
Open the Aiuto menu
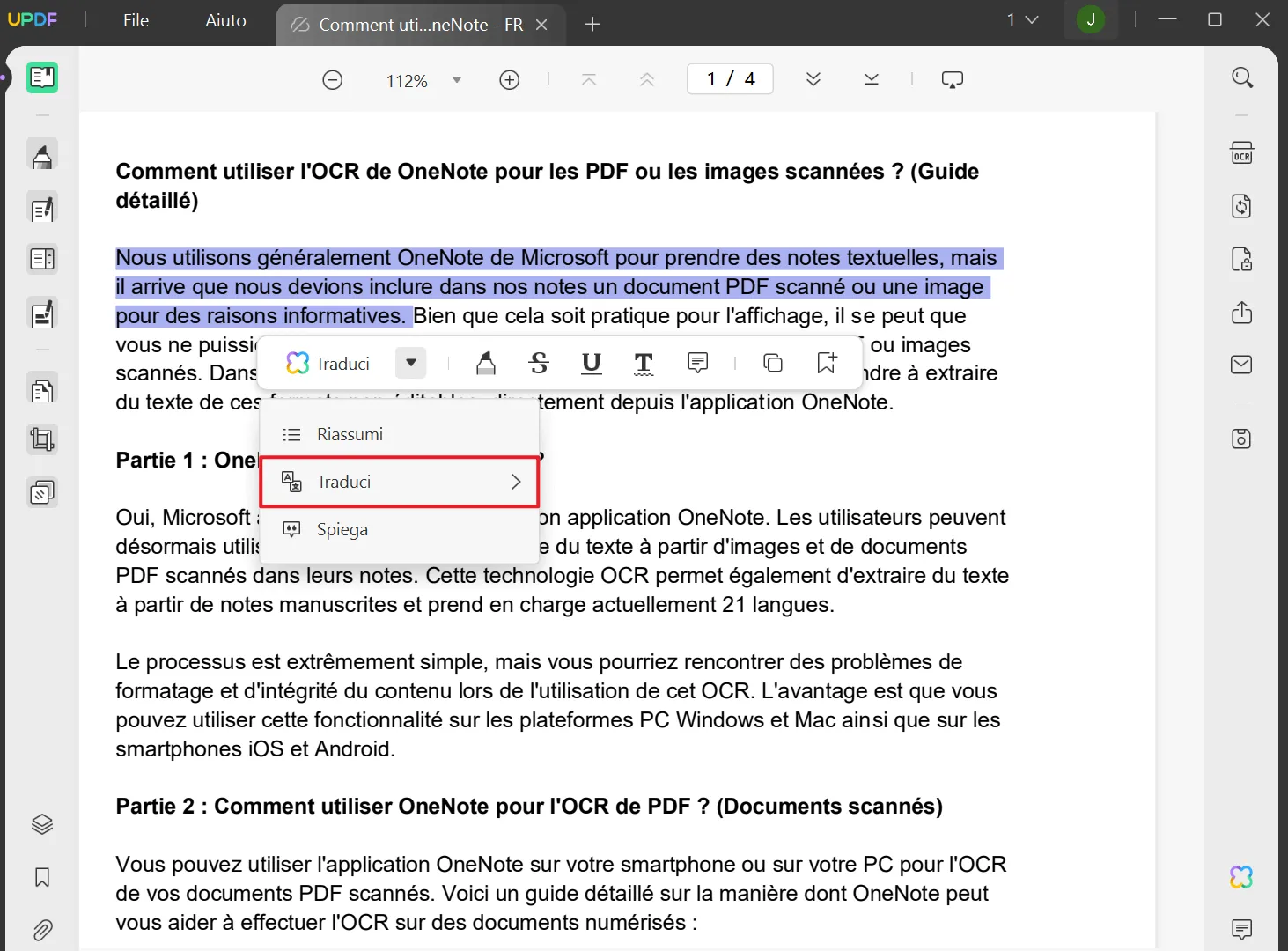click(x=225, y=20)
